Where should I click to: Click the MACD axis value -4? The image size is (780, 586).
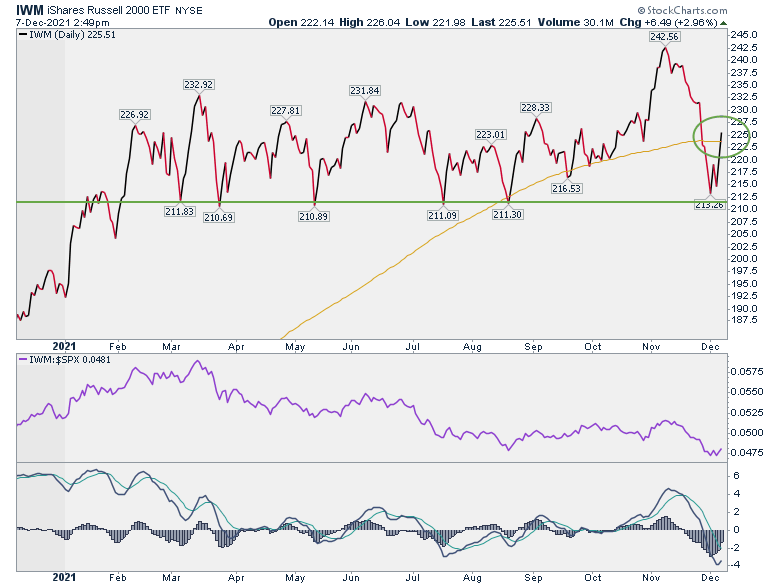735,565
